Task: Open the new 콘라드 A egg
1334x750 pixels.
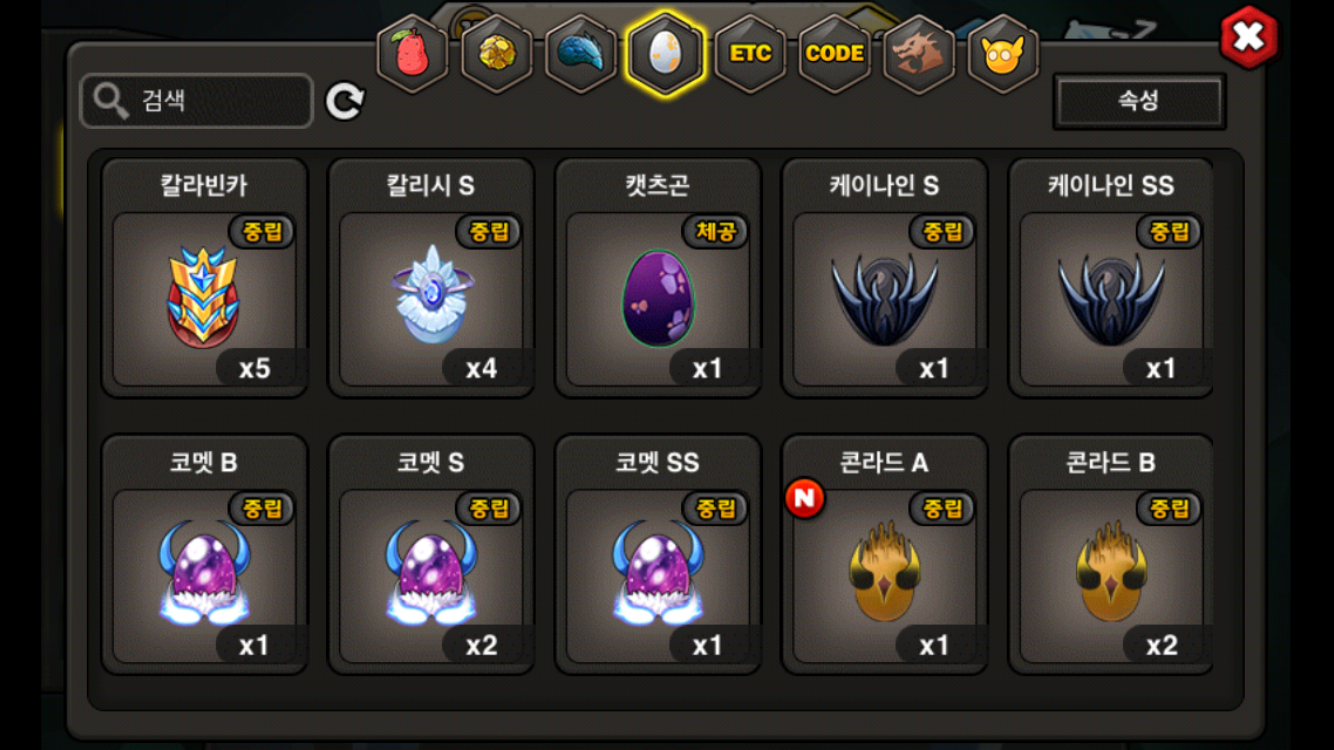Action: [884, 554]
